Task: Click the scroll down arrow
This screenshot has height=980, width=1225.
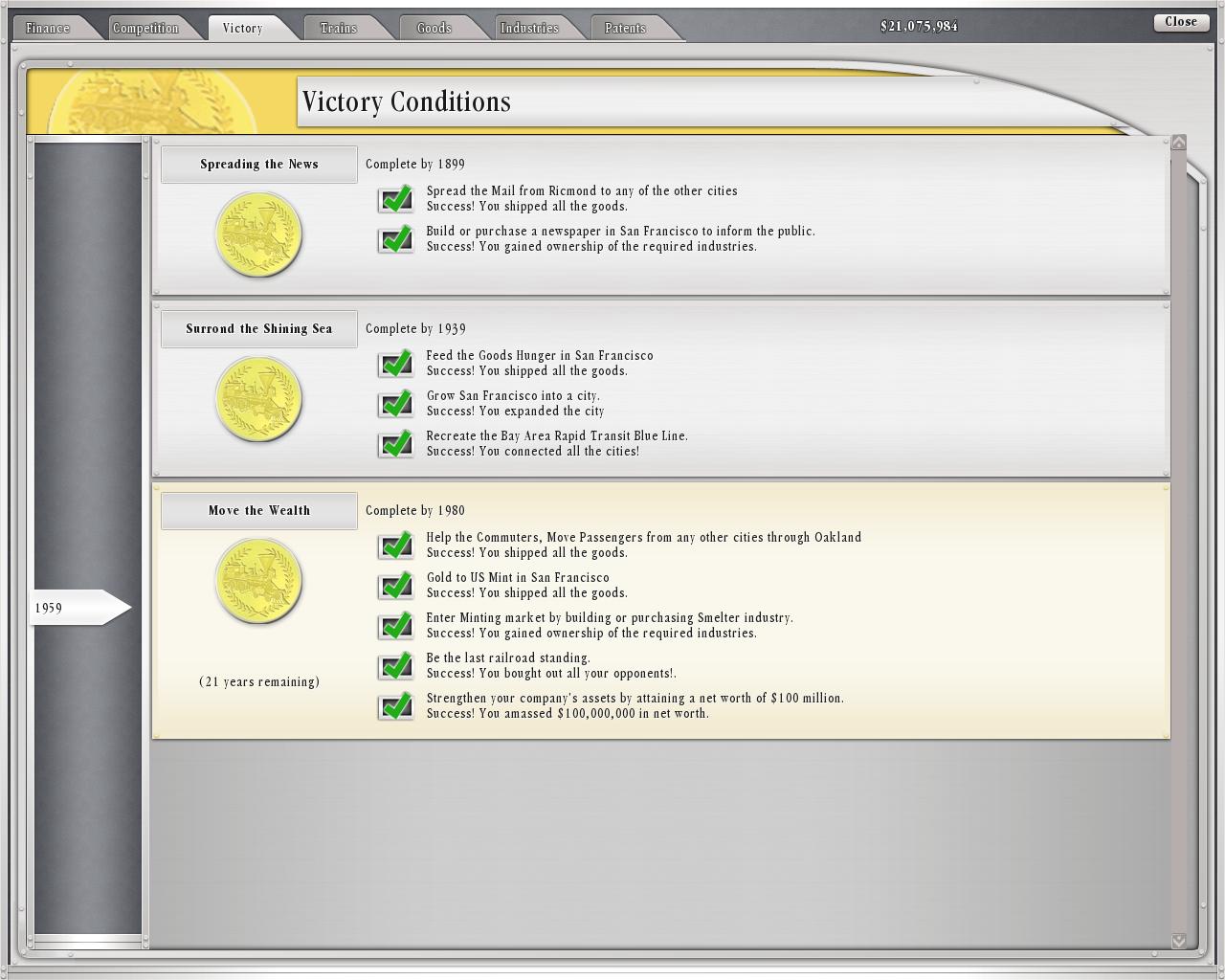Action: click(x=1179, y=941)
